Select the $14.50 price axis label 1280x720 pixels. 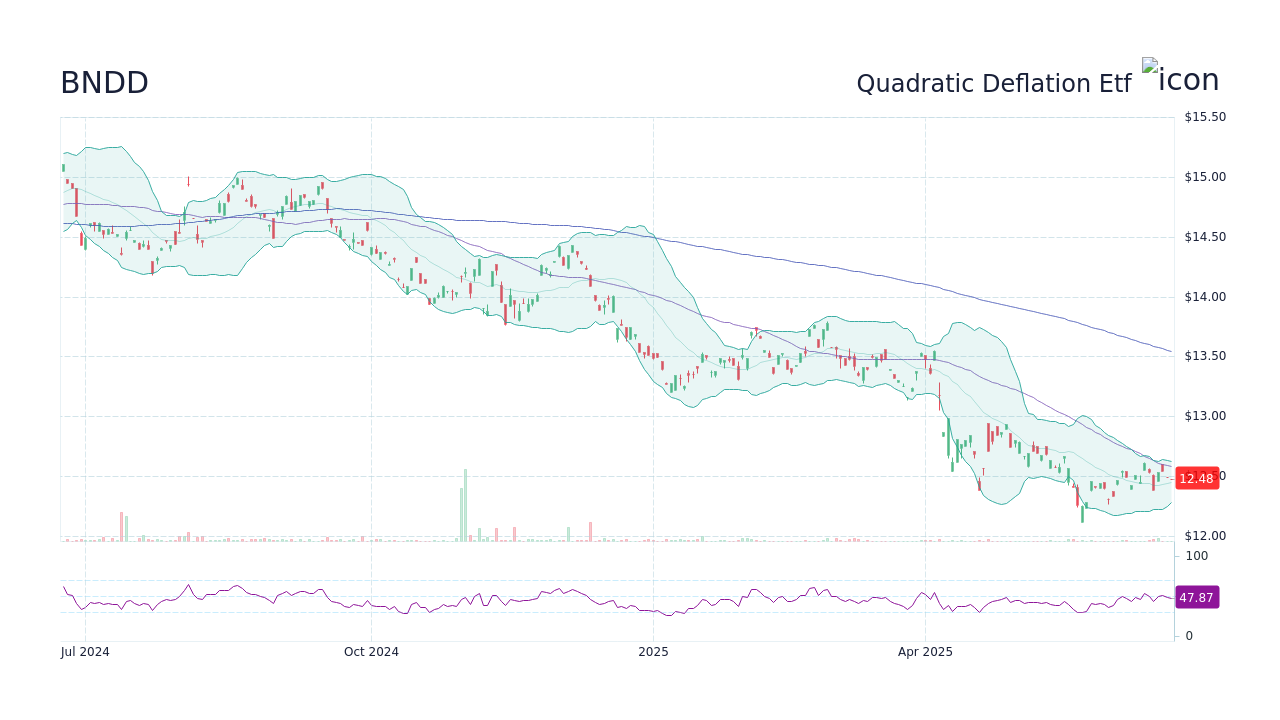click(1205, 237)
